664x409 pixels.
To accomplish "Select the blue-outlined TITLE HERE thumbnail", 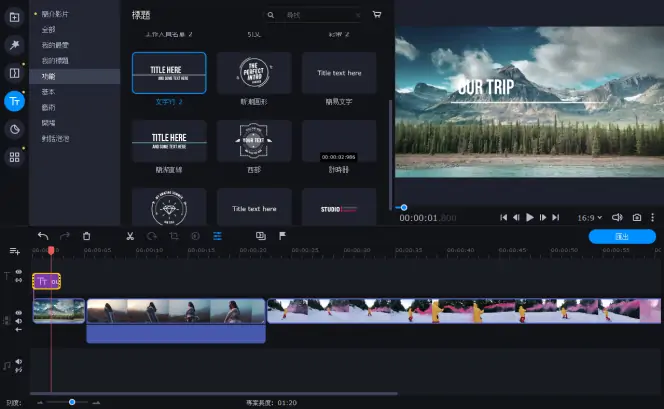I will click(169, 73).
